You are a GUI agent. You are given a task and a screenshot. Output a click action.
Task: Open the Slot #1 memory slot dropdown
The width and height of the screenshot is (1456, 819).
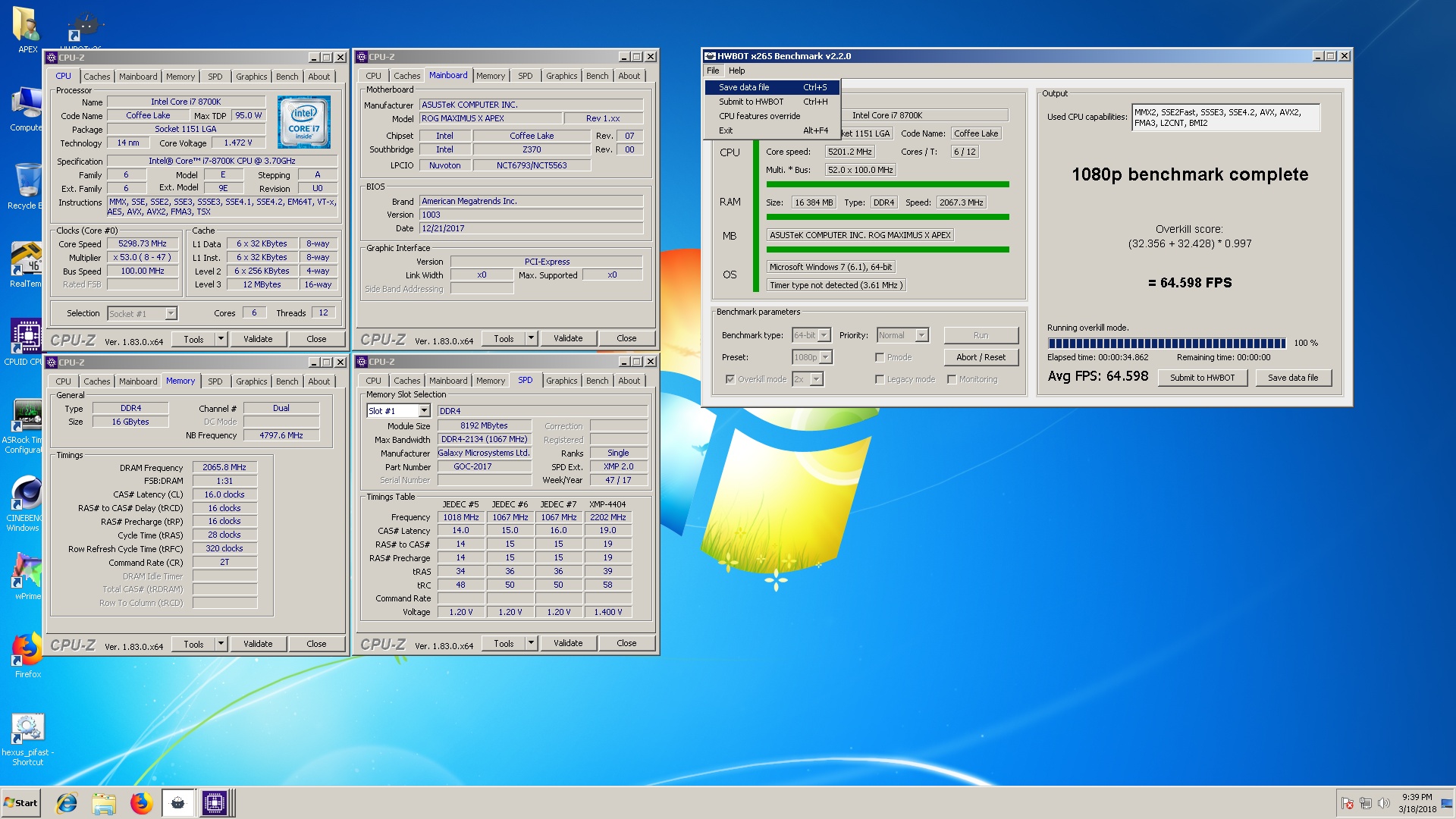point(399,411)
